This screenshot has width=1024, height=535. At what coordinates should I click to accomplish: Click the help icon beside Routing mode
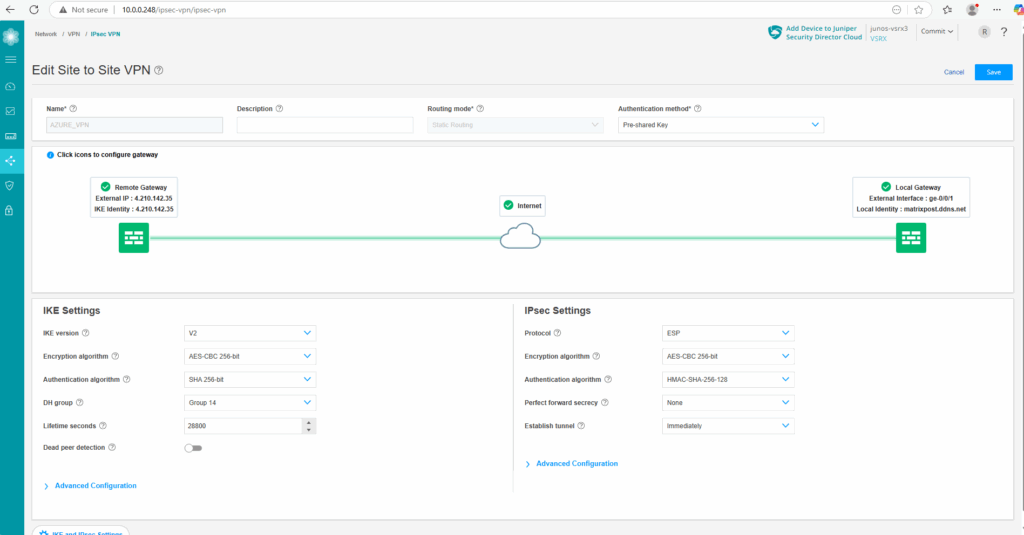[x=480, y=108]
